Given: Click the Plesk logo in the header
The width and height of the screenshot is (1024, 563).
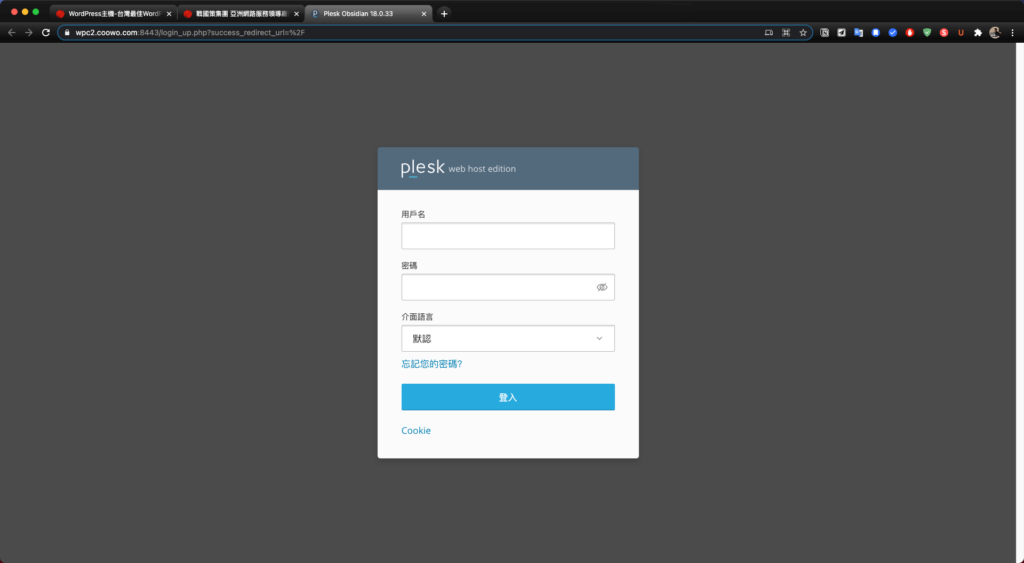Looking at the screenshot, I should point(423,168).
